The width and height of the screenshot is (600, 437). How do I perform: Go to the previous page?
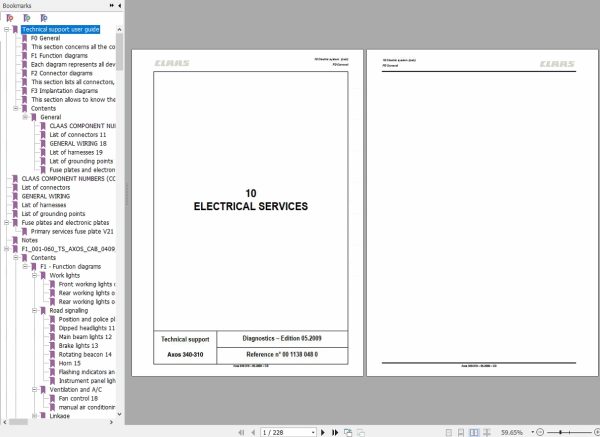pyautogui.click(x=253, y=432)
